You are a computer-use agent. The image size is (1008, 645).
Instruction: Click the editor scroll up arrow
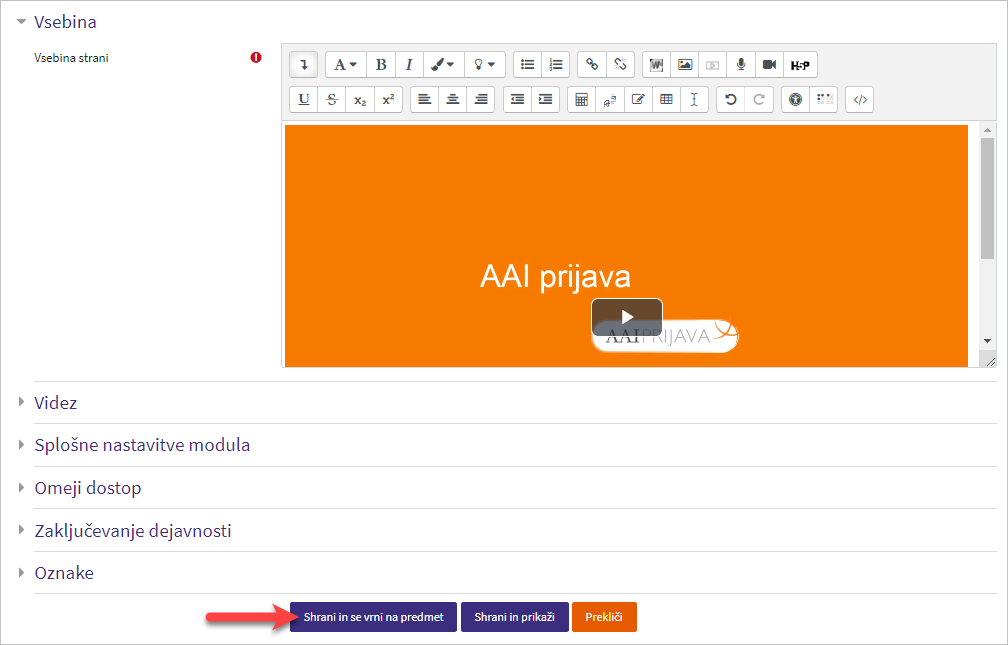pyautogui.click(x=987, y=131)
